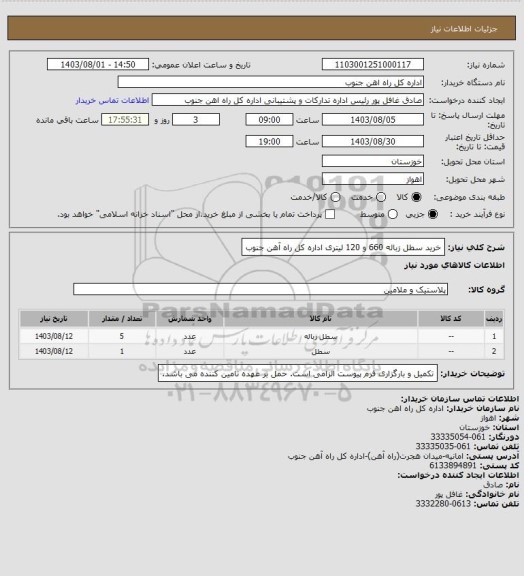Click the creator phone 3332280-0613
The image size is (524, 576).
point(443,504)
